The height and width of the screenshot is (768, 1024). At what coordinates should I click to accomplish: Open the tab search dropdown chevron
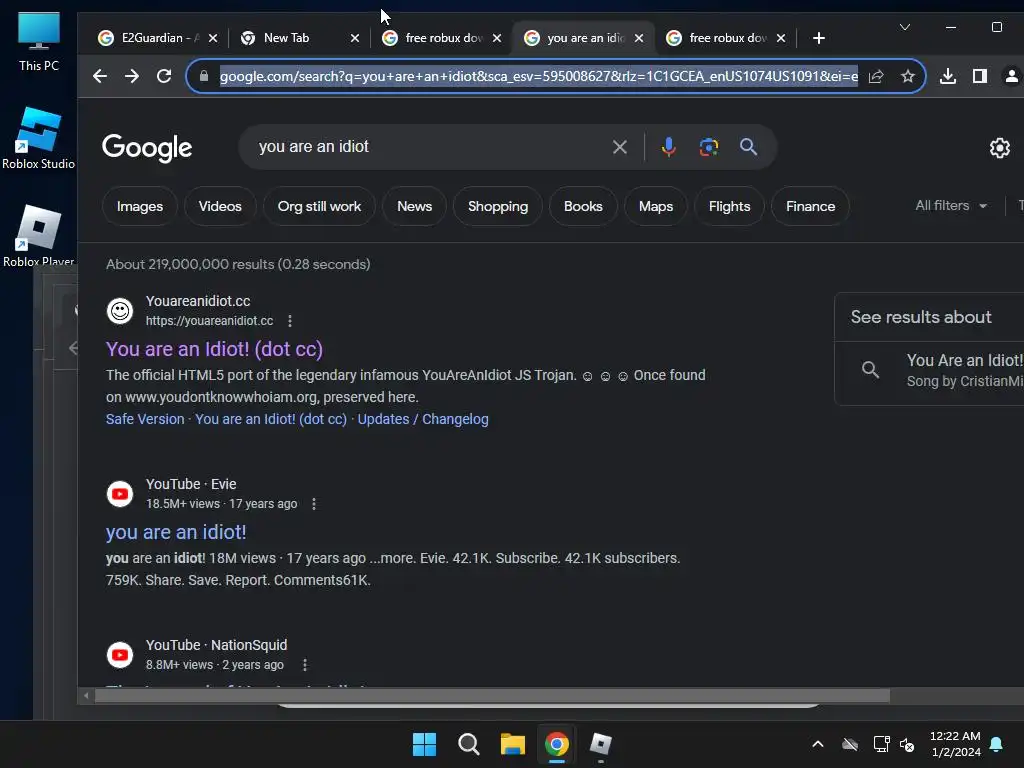click(904, 27)
